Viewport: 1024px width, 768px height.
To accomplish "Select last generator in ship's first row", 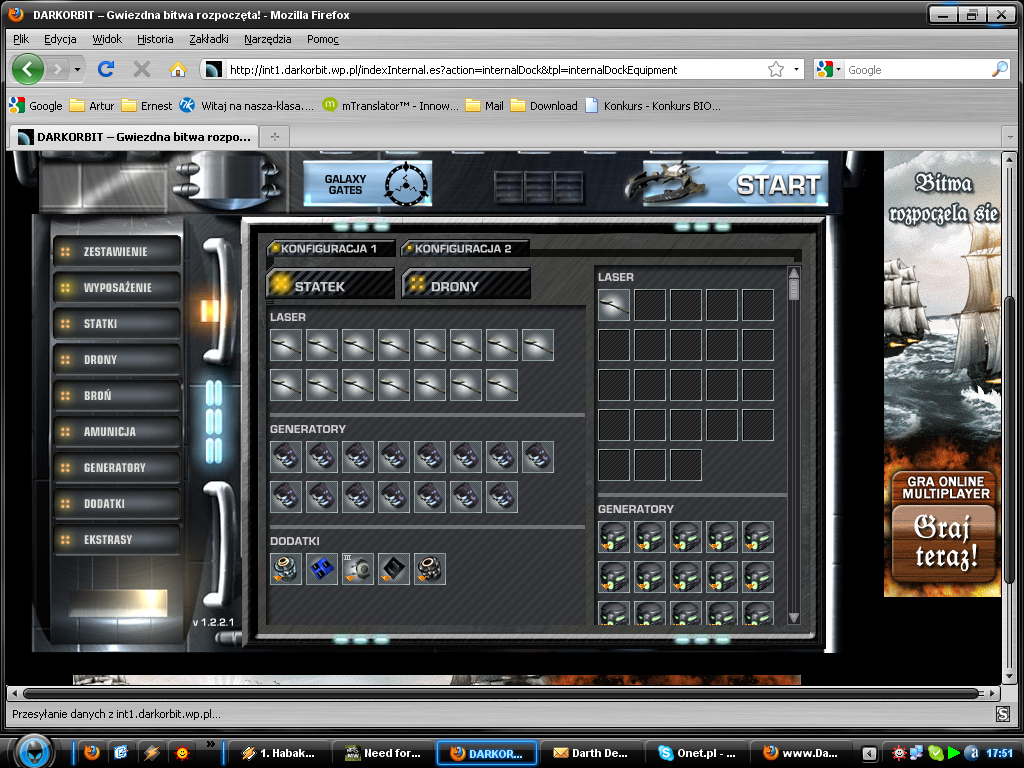I will pos(537,457).
